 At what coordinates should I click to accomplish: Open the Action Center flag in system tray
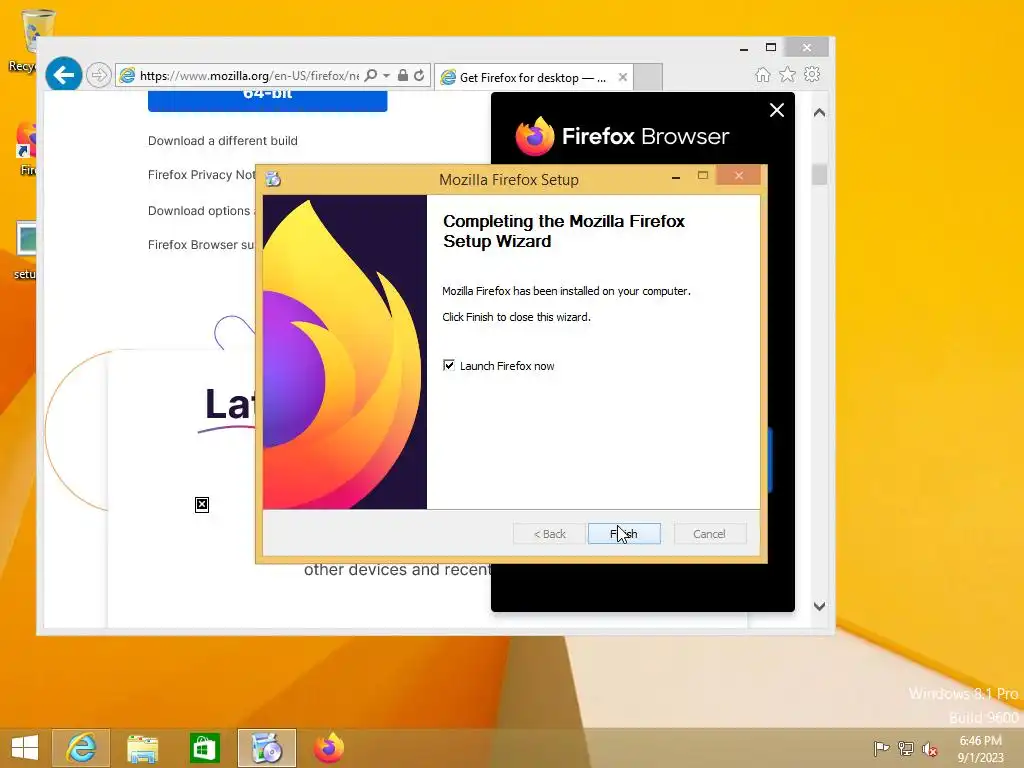(x=881, y=748)
